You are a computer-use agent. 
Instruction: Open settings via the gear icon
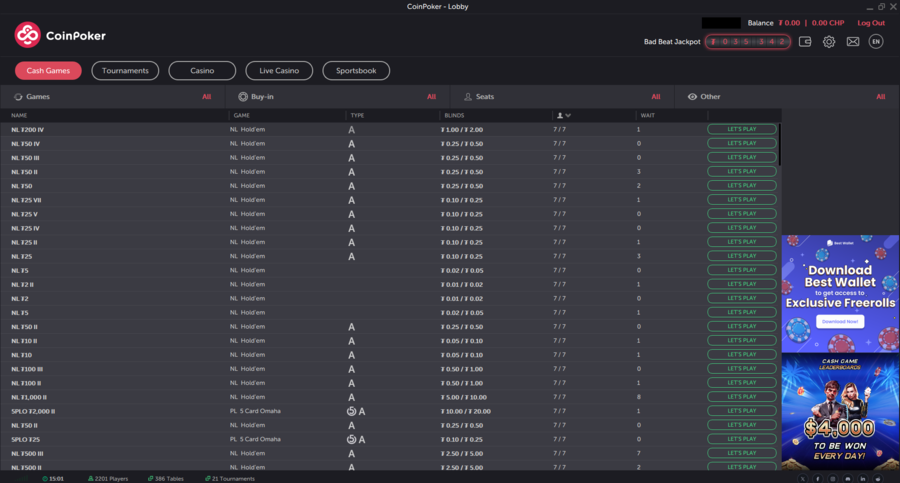click(x=829, y=42)
